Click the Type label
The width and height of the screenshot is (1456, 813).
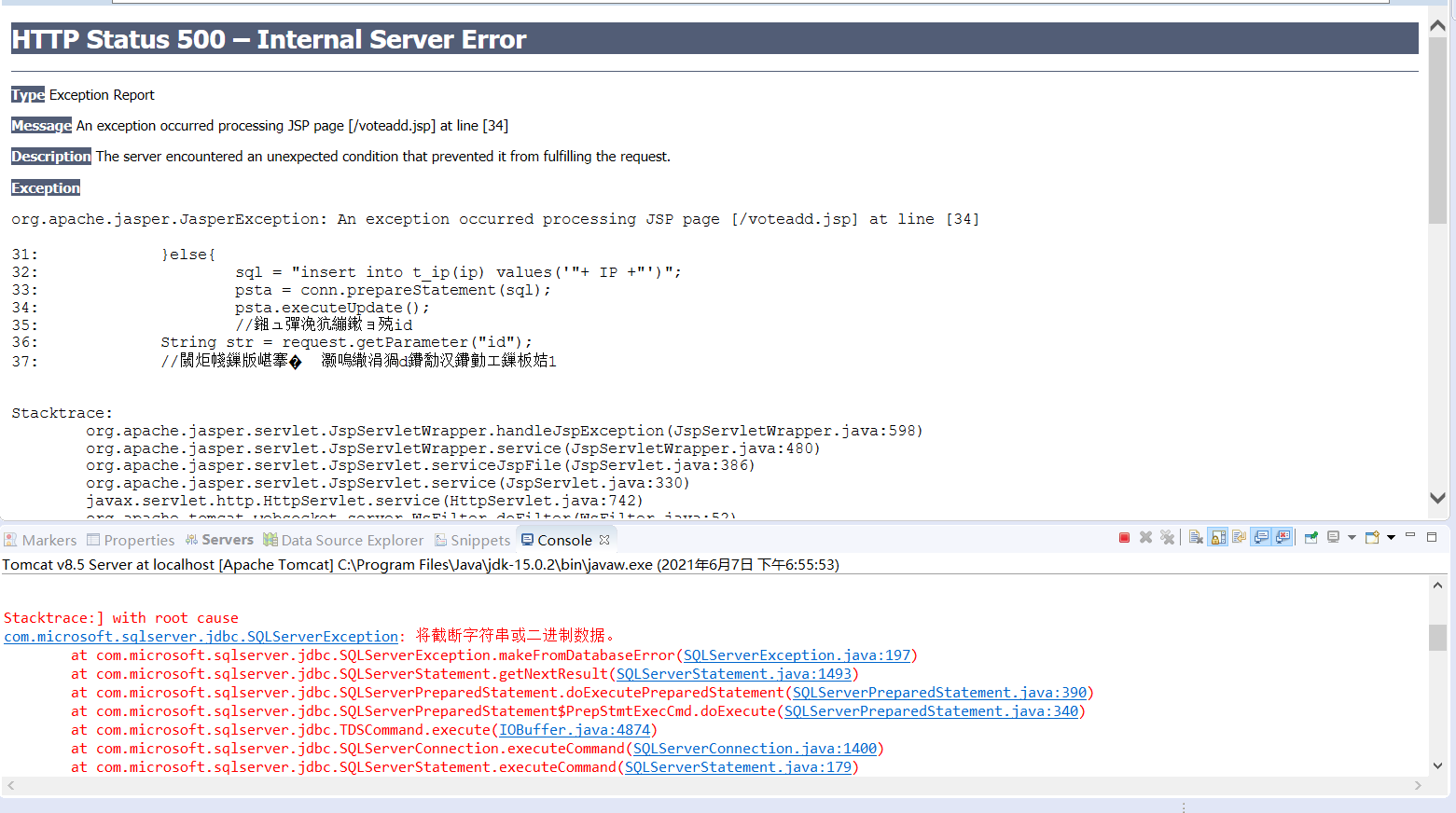coord(28,95)
